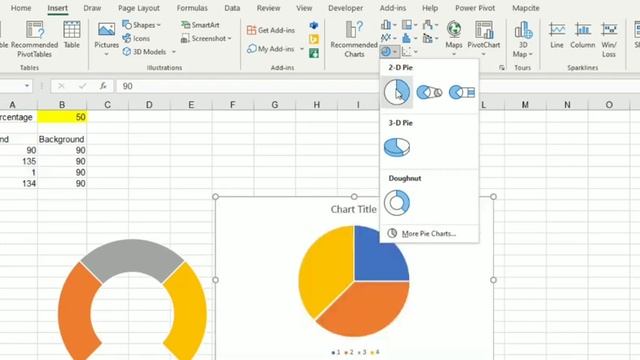Click the Chart Title text
The width and height of the screenshot is (640, 360).
tap(353, 209)
